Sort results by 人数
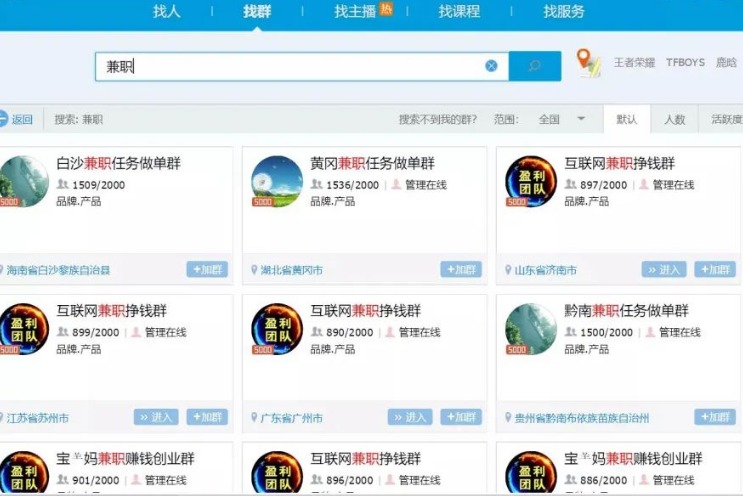The width and height of the screenshot is (743, 496). click(x=675, y=119)
